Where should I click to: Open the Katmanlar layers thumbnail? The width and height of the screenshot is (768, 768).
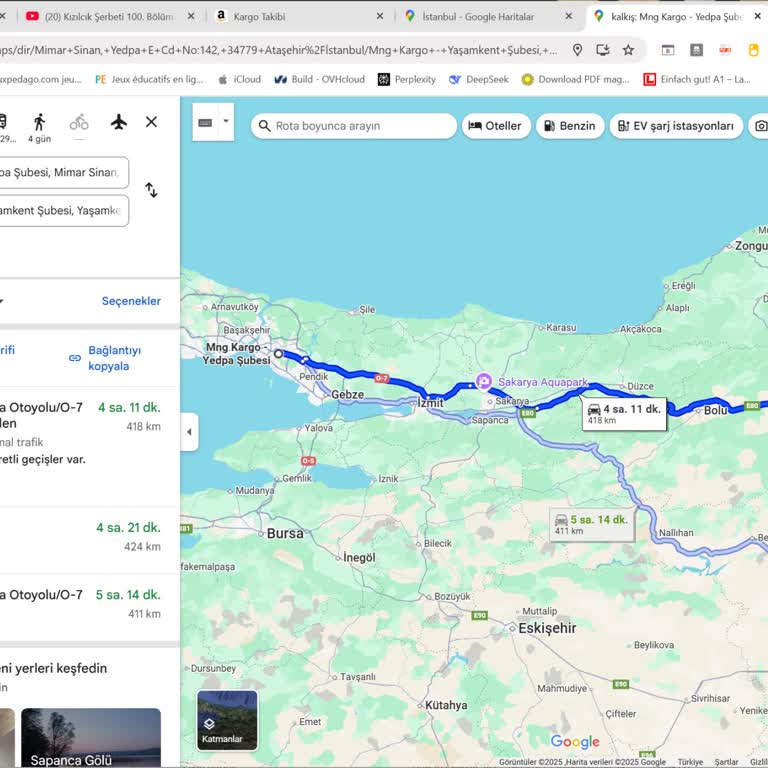pyautogui.click(x=227, y=720)
